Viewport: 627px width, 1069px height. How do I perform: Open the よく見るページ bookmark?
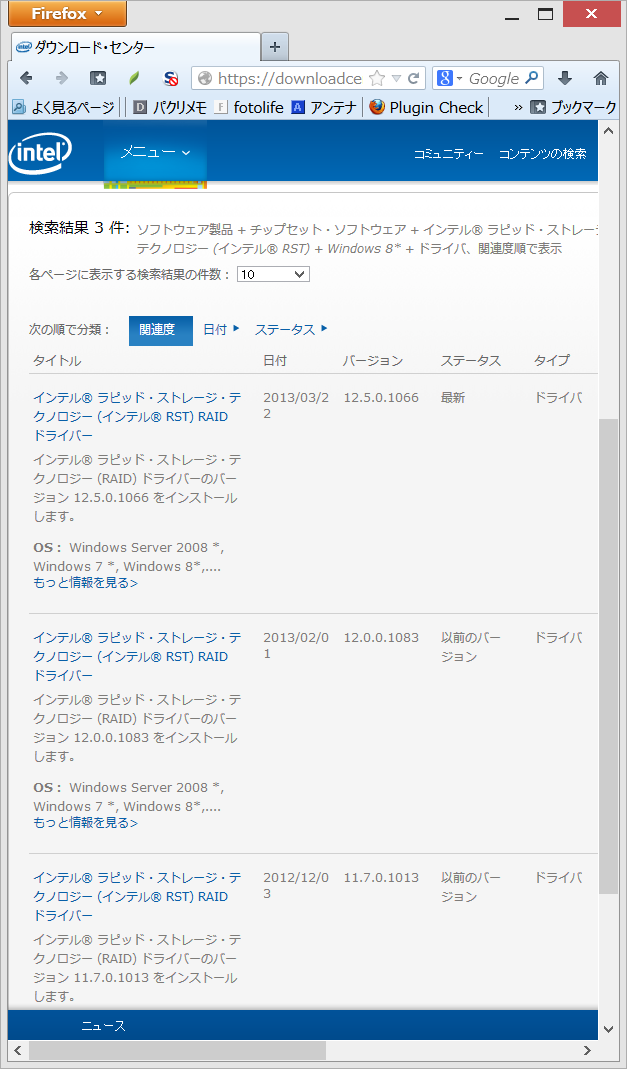64,107
